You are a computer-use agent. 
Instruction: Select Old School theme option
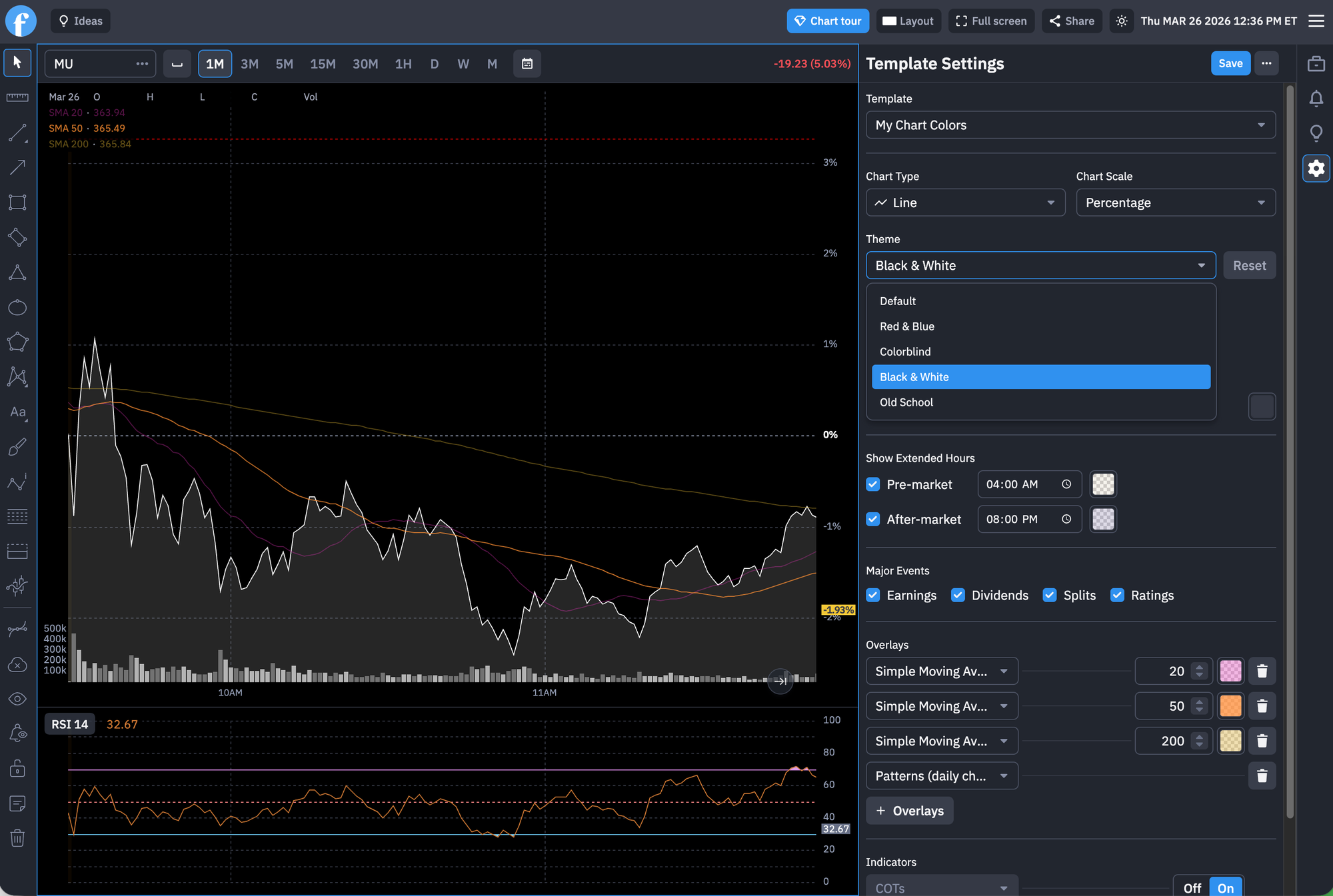906,402
